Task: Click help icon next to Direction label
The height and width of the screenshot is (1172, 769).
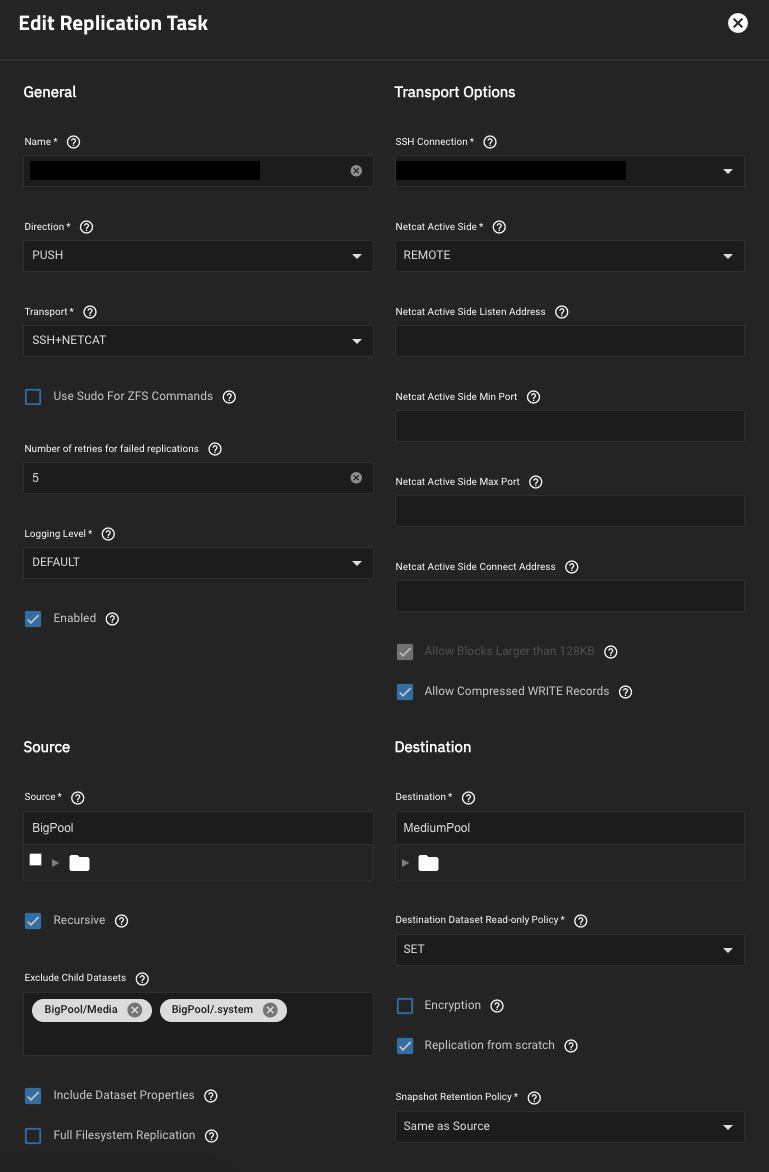Action: (x=86, y=227)
